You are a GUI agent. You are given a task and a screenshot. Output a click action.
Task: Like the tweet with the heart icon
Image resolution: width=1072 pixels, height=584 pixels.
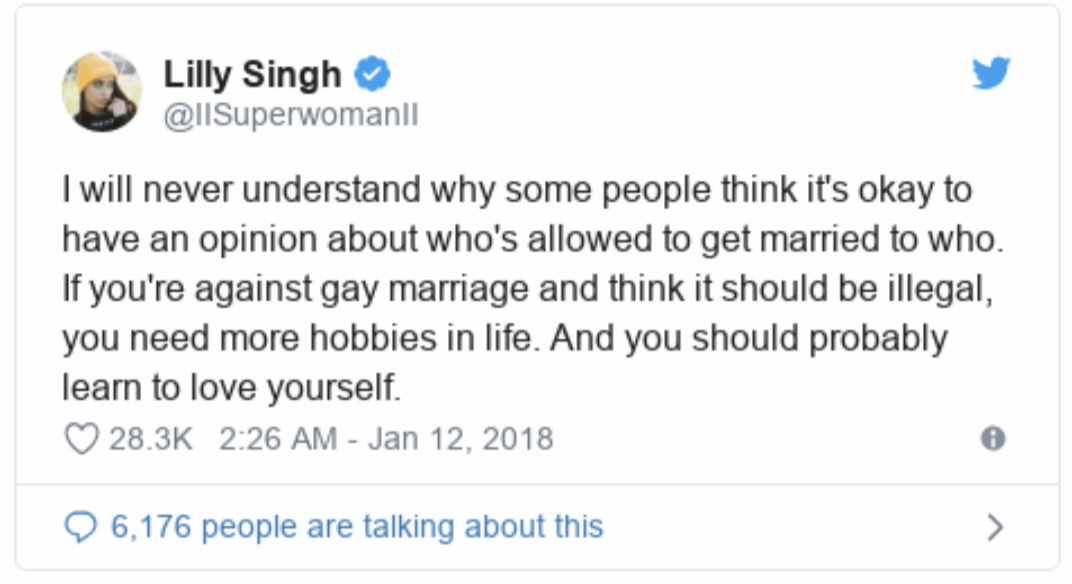(82, 438)
